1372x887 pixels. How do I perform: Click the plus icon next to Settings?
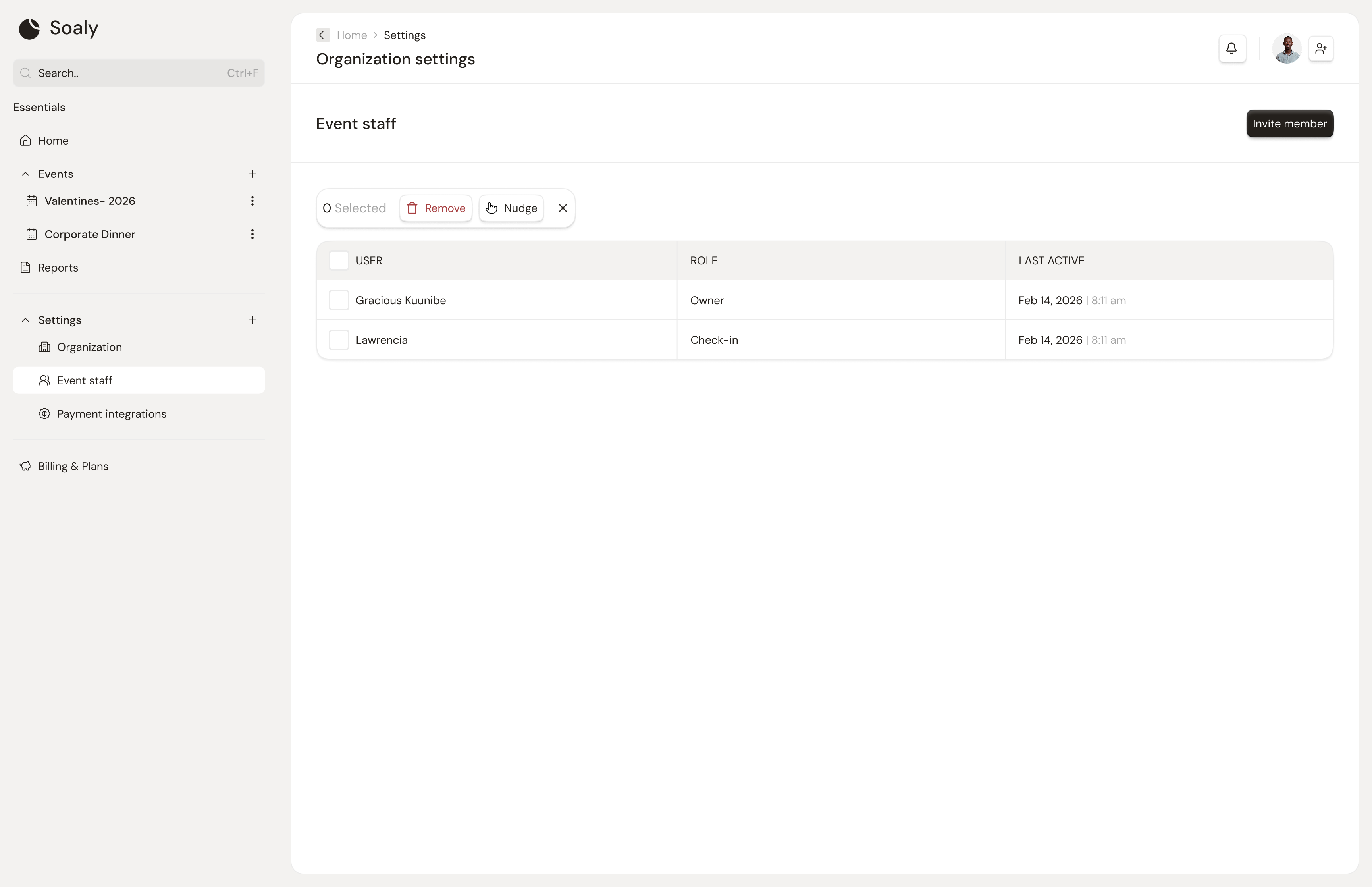click(252, 320)
